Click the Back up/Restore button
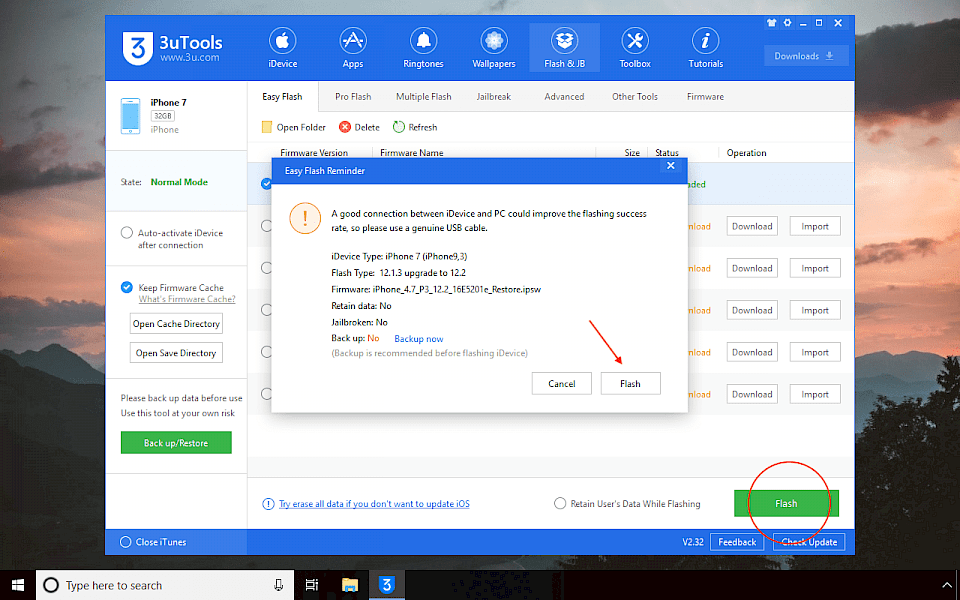 176,443
